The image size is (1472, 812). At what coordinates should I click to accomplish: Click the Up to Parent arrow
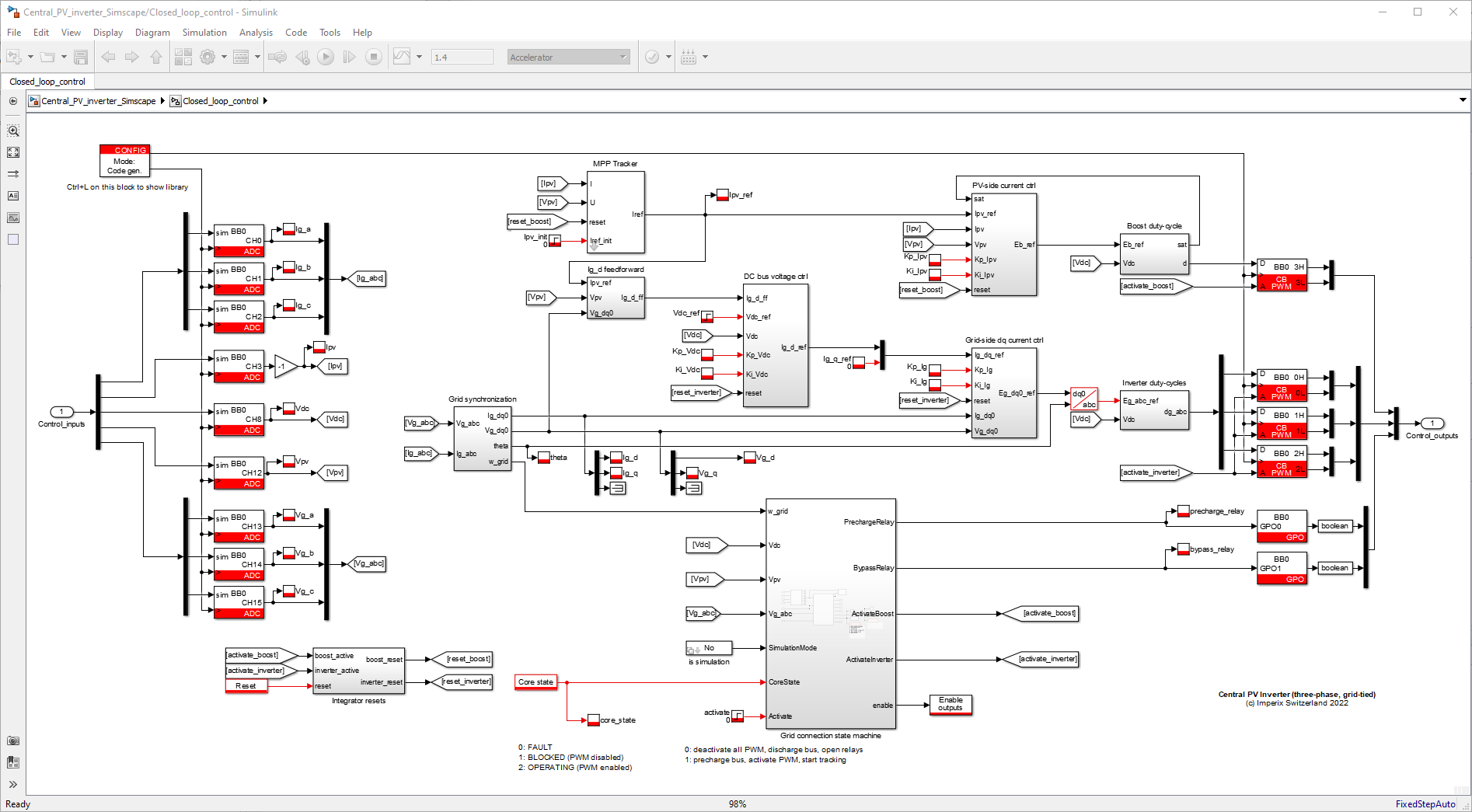click(156, 57)
